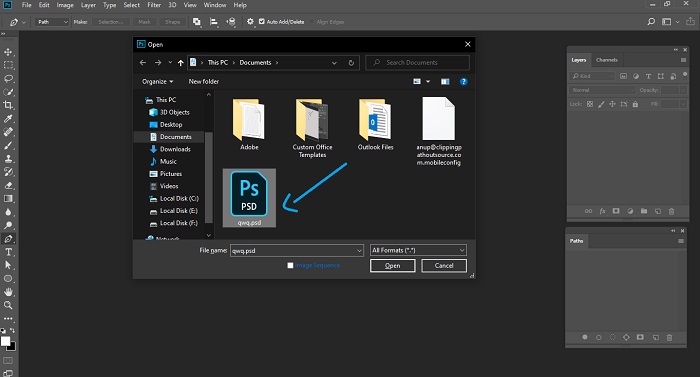The width and height of the screenshot is (700, 377).
Task: Select the qwq.psd file thumbnail
Action: [249, 198]
